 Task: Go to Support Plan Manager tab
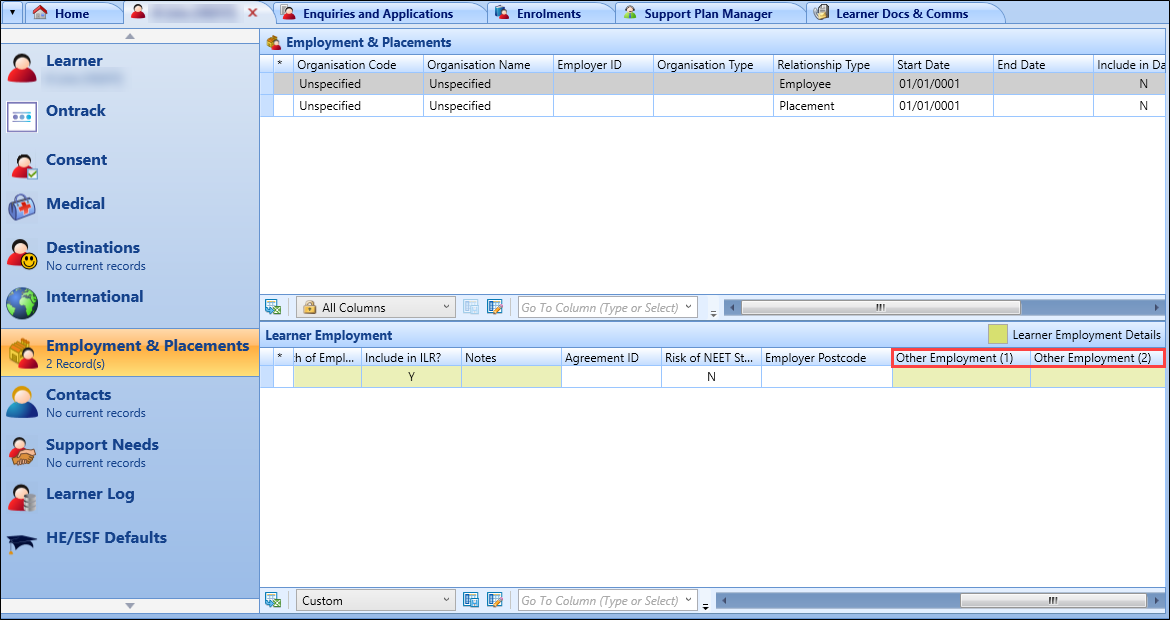(x=709, y=13)
